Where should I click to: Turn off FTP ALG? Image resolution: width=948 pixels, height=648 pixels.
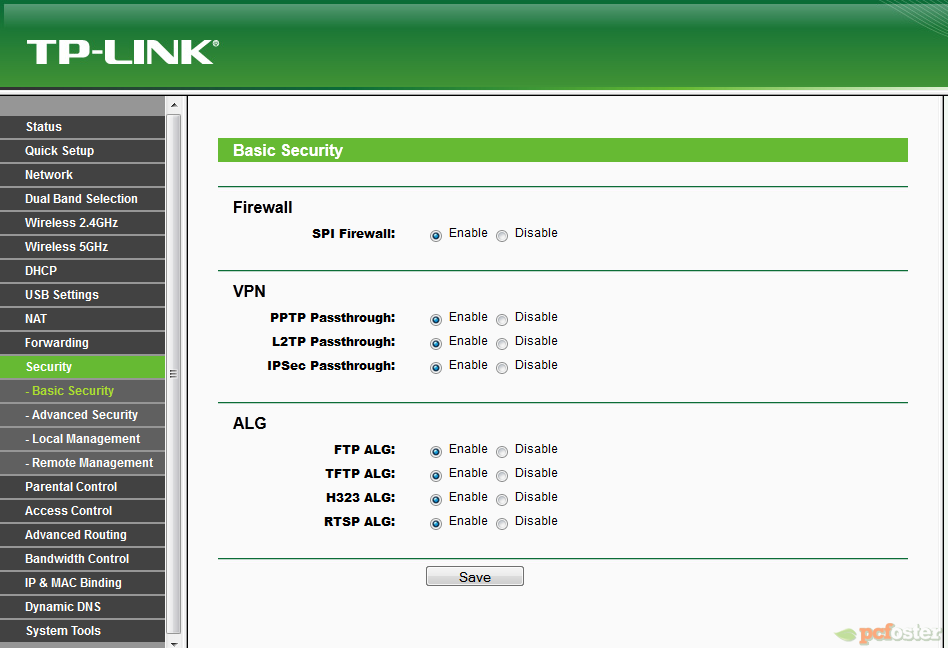[502, 452]
